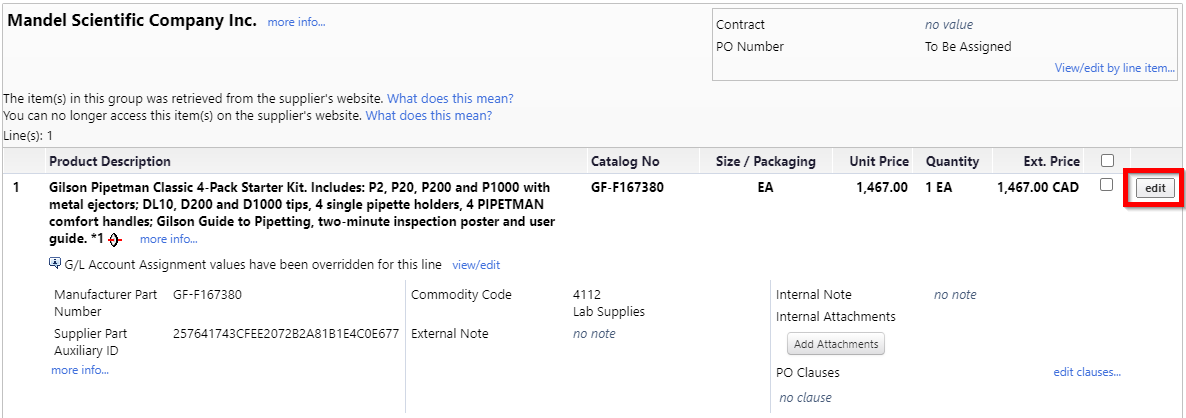Click the edit button for line 1
1186x418 pixels.
click(x=1155, y=189)
